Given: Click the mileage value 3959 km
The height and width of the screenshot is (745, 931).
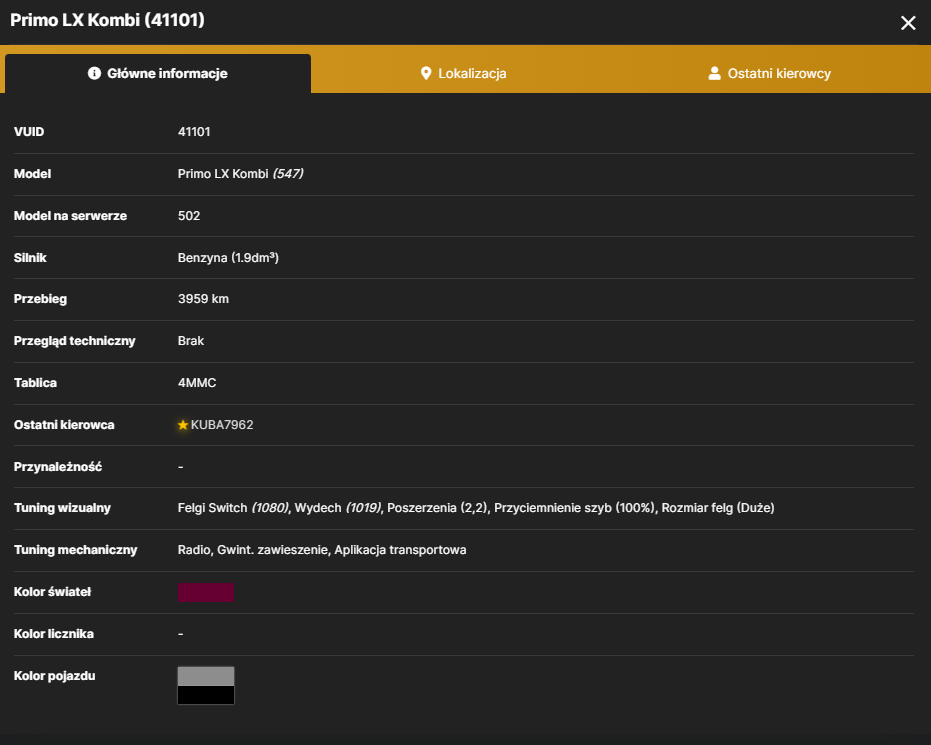Looking at the screenshot, I should tap(203, 299).
